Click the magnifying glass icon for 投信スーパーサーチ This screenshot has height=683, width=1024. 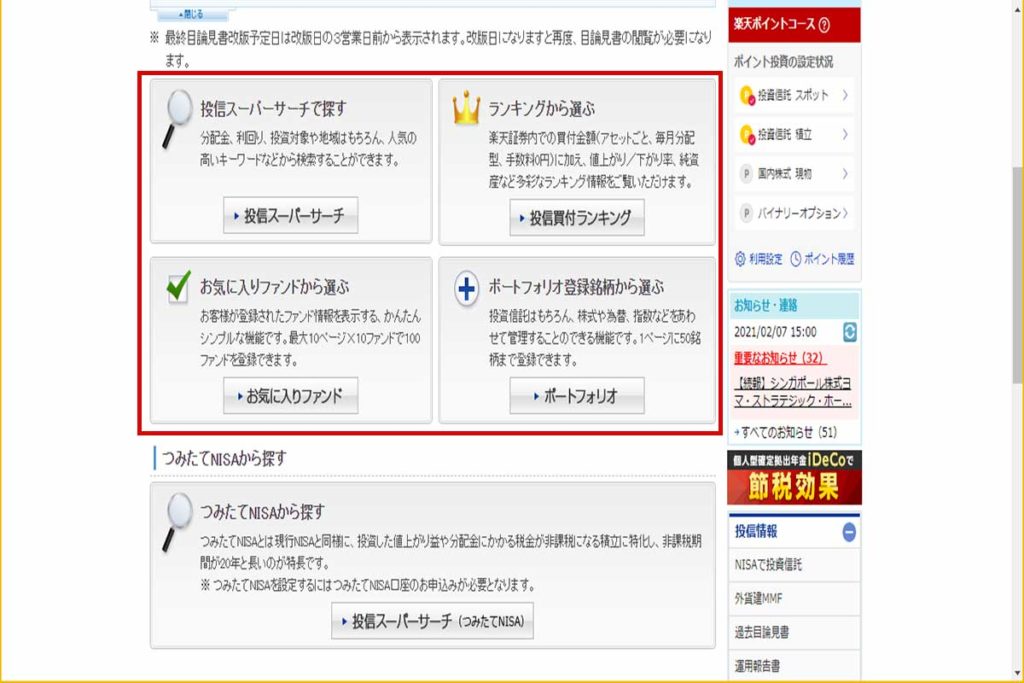pyautogui.click(x=181, y=106)
